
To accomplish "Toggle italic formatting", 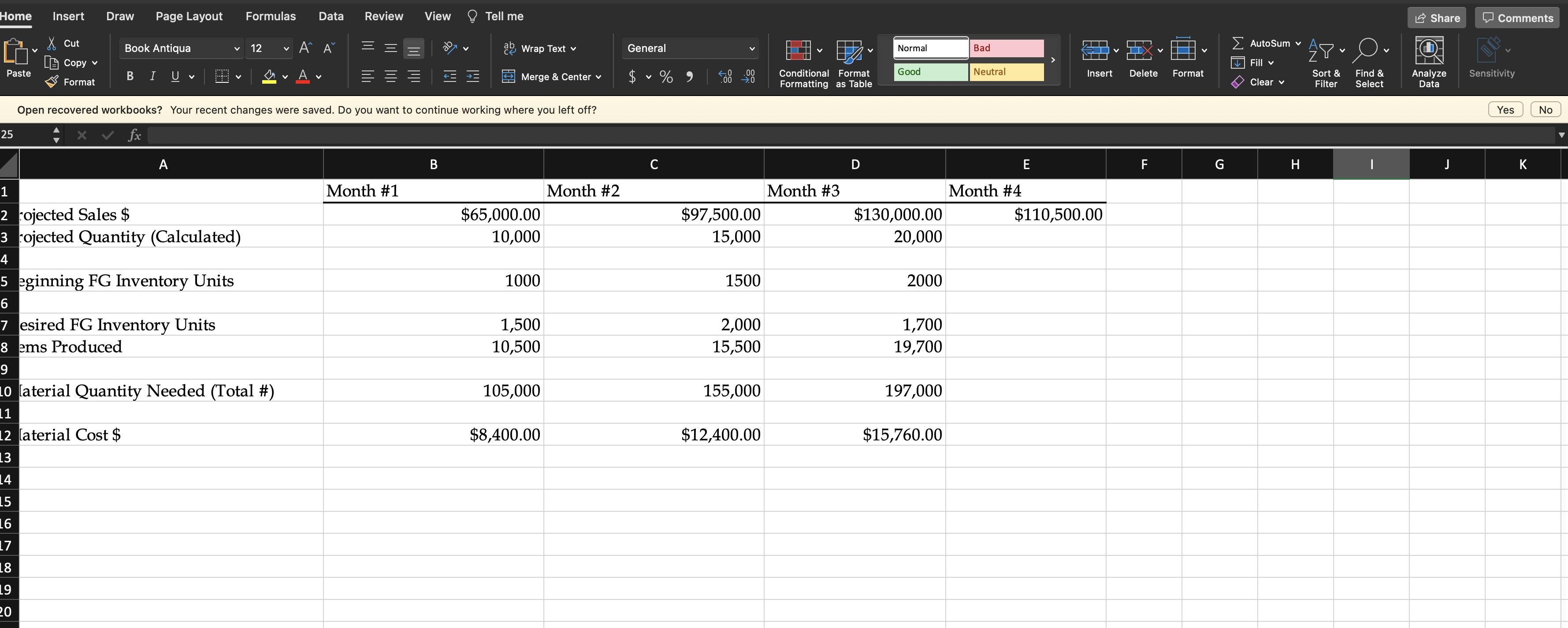I will [152, 75].
